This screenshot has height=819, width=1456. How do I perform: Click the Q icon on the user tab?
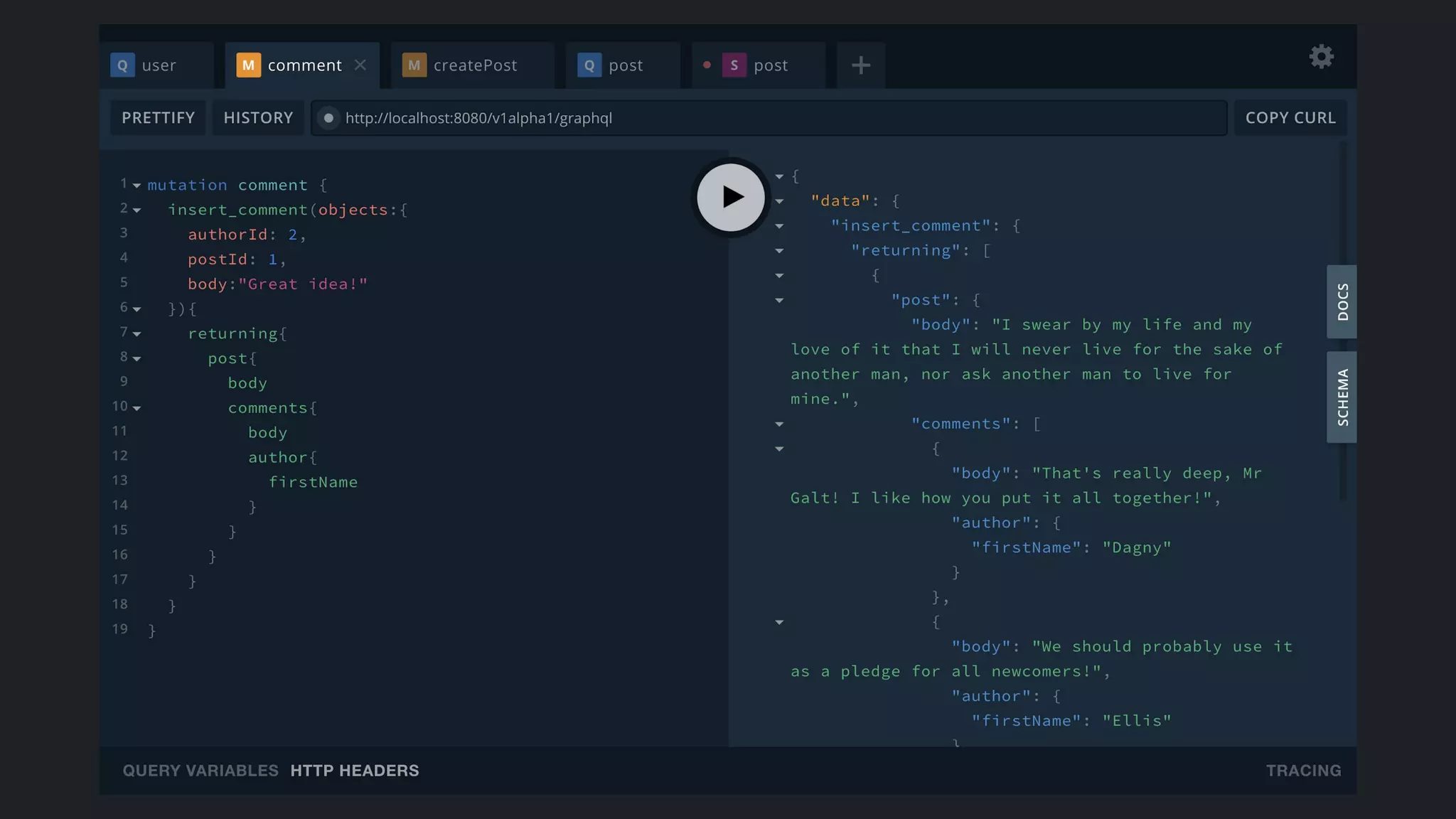click(x=122, y=65)
